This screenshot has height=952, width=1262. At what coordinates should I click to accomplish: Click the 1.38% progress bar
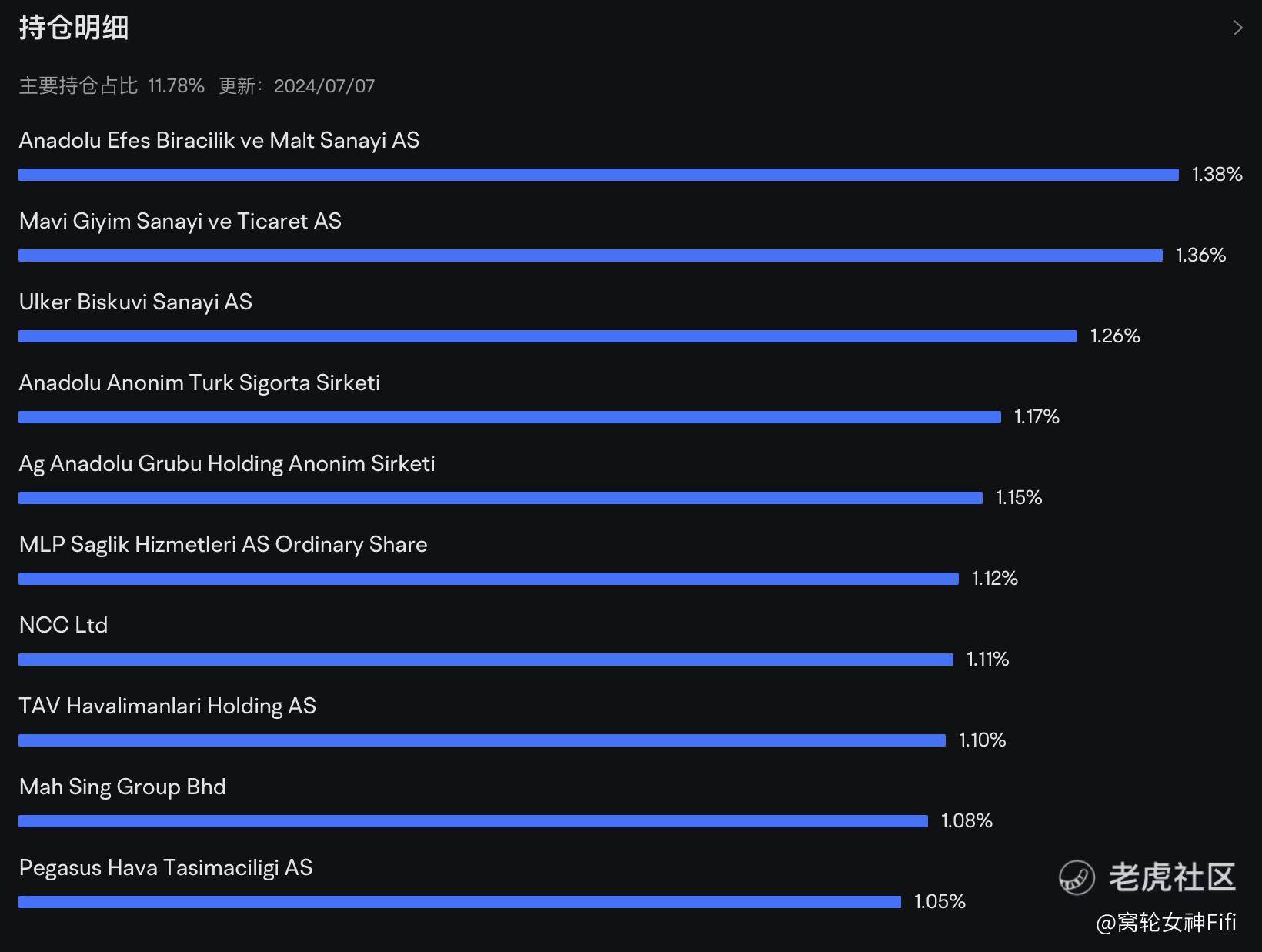click(x=599, y=175)
